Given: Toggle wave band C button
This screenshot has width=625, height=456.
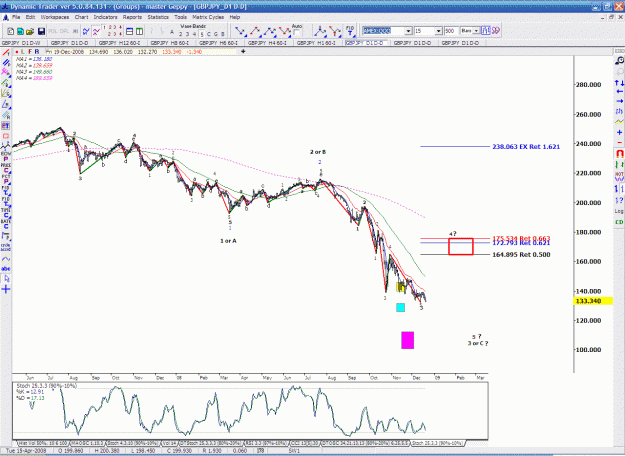Looking at the screenshot, I should (209, 34).
